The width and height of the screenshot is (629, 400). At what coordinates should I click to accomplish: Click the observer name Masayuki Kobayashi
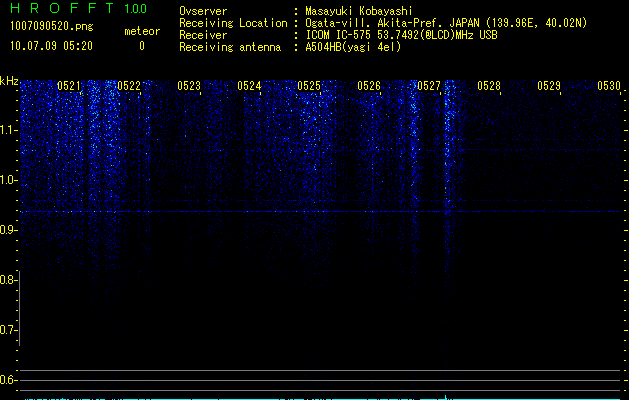(359, 11)
